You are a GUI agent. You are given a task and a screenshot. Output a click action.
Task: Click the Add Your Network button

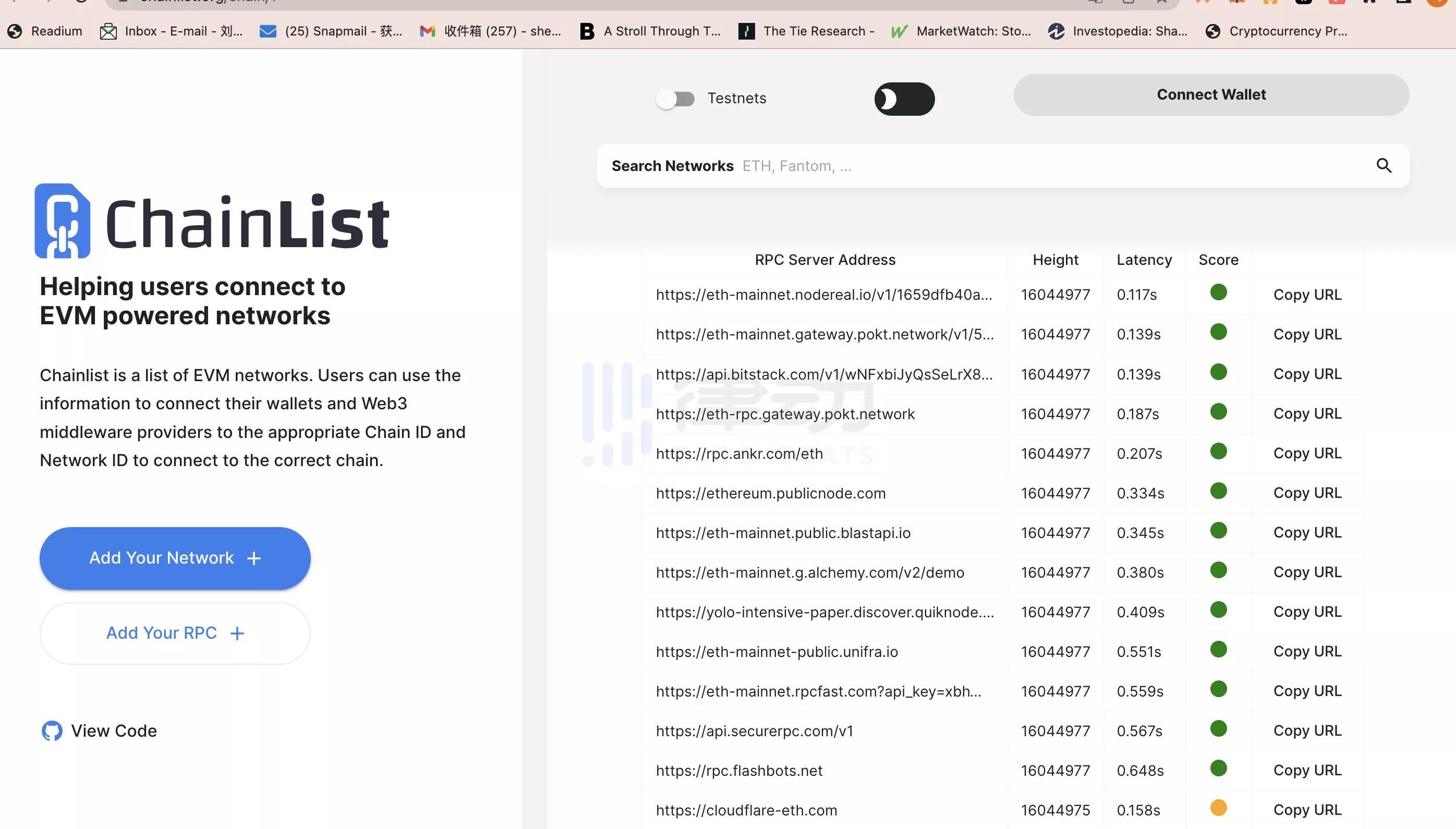(x=175, y=558)
